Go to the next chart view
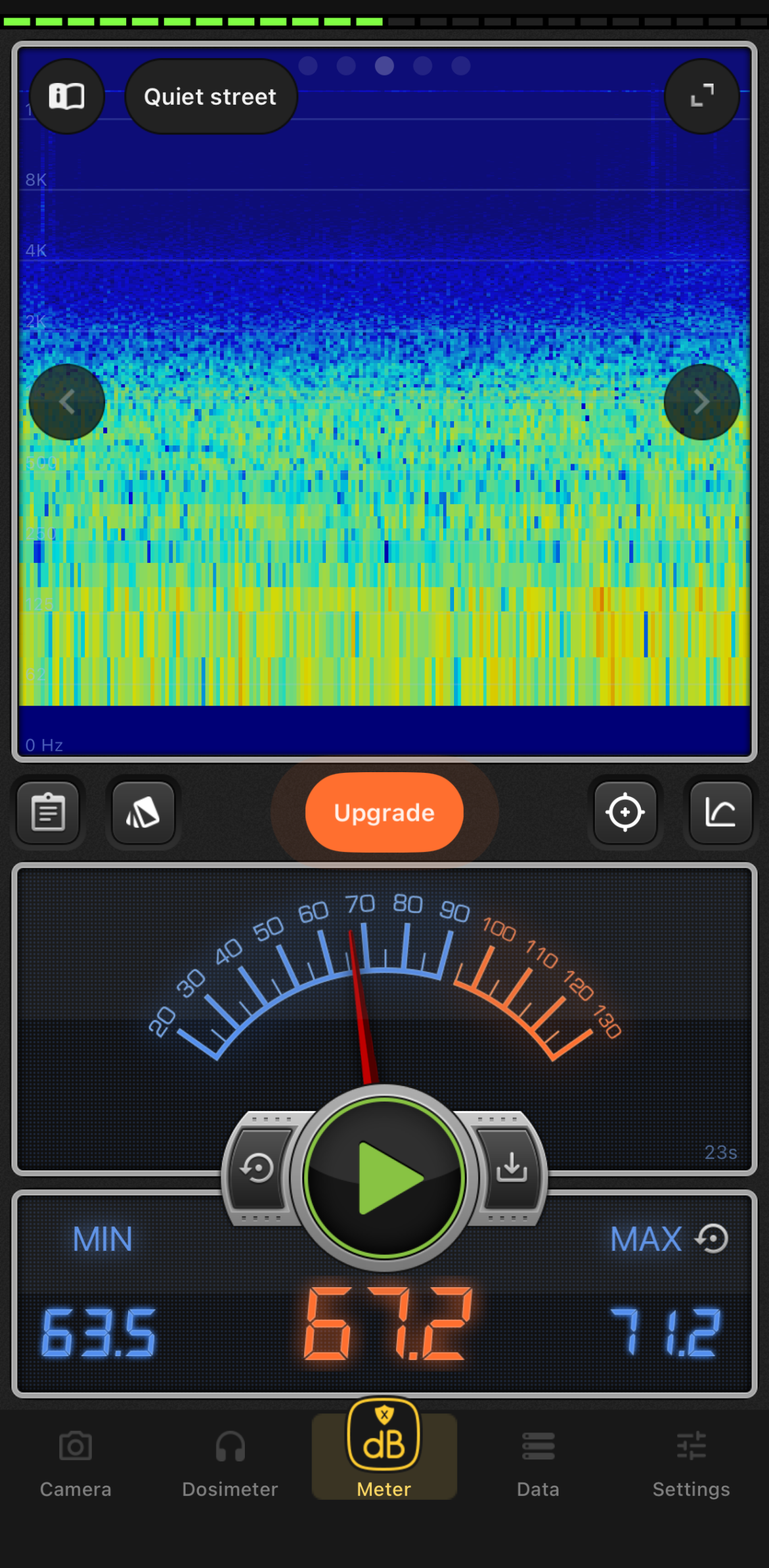The image size is (769, 1568). (702, 402)
